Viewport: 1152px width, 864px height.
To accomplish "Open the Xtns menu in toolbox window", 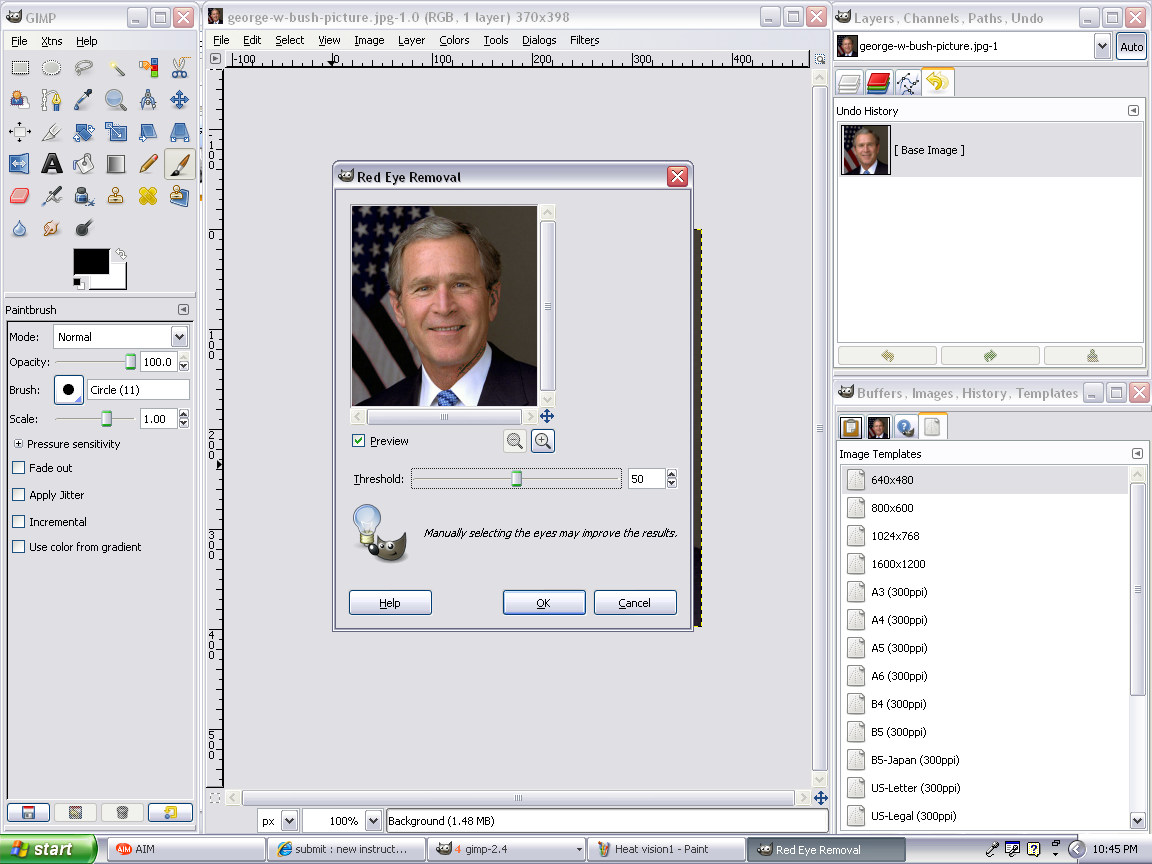I will tap(51, 41).
